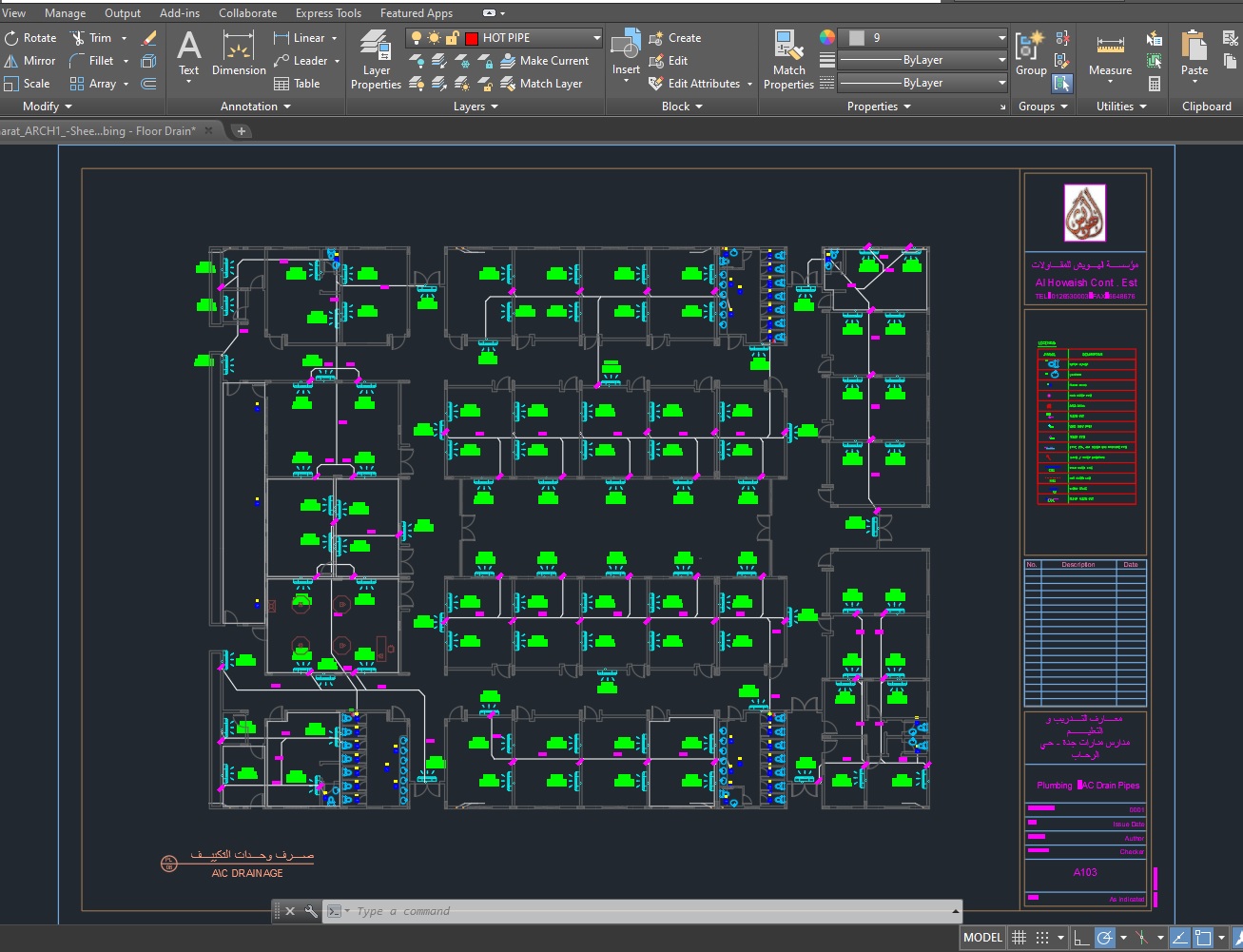Expand the Modify panel dropdown

(x=48, y=107)
